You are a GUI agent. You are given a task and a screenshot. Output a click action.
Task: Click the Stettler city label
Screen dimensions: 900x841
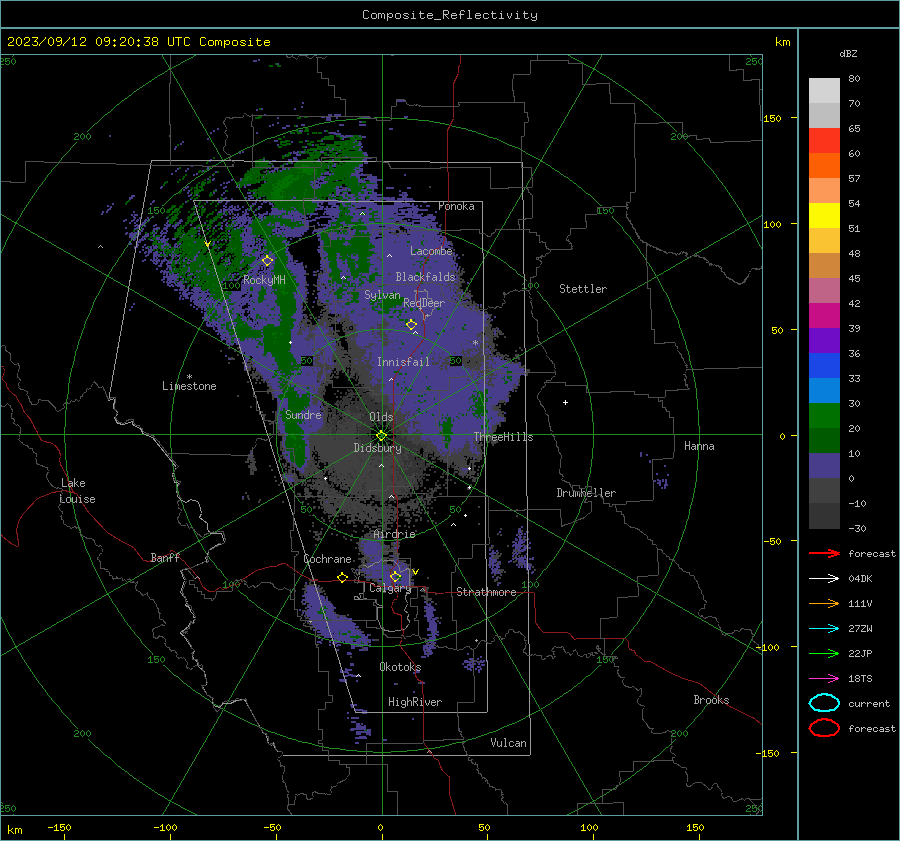(x=583, y=289)
